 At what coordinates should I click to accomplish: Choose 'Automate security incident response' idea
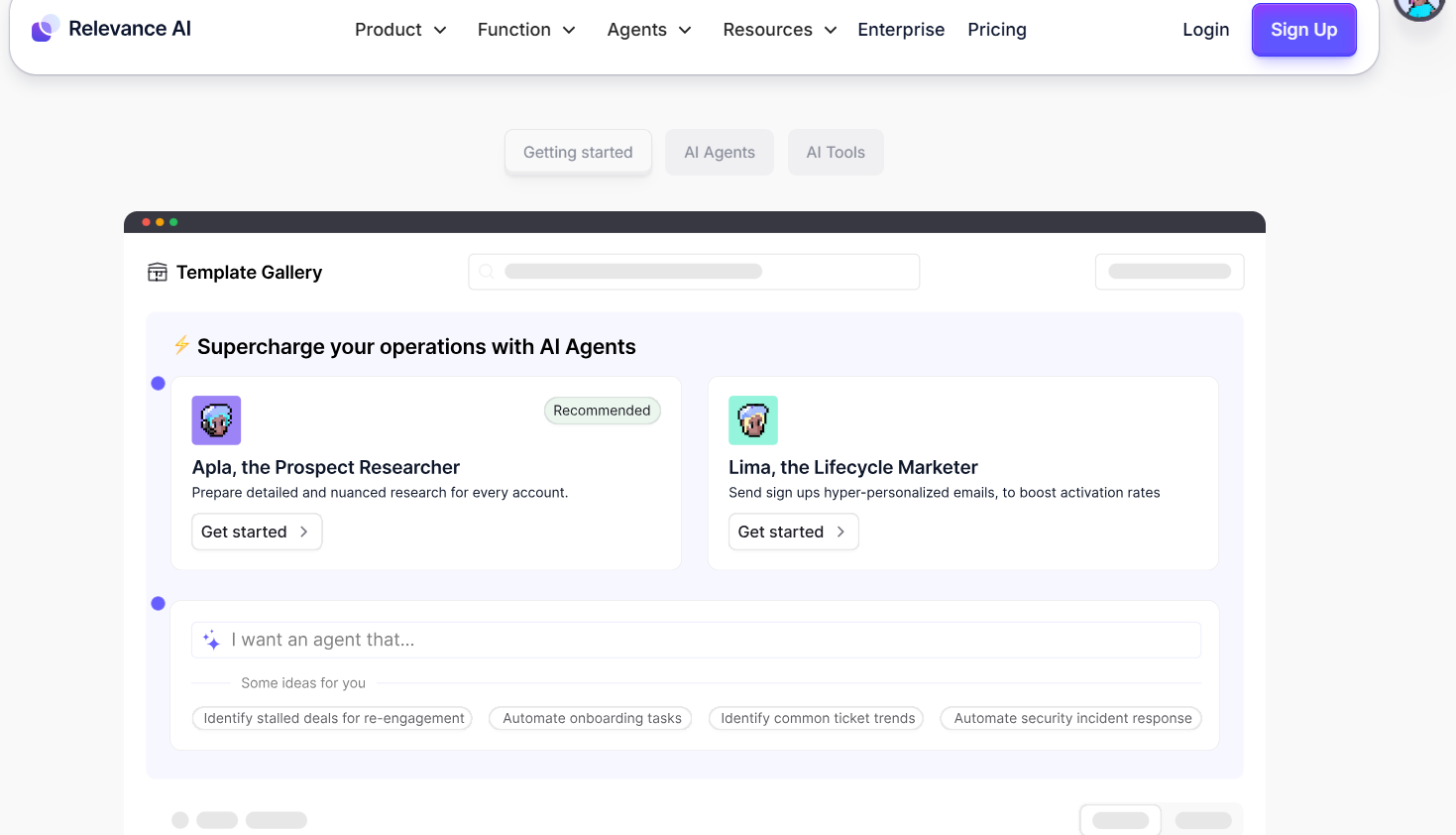pos(1072,718)
